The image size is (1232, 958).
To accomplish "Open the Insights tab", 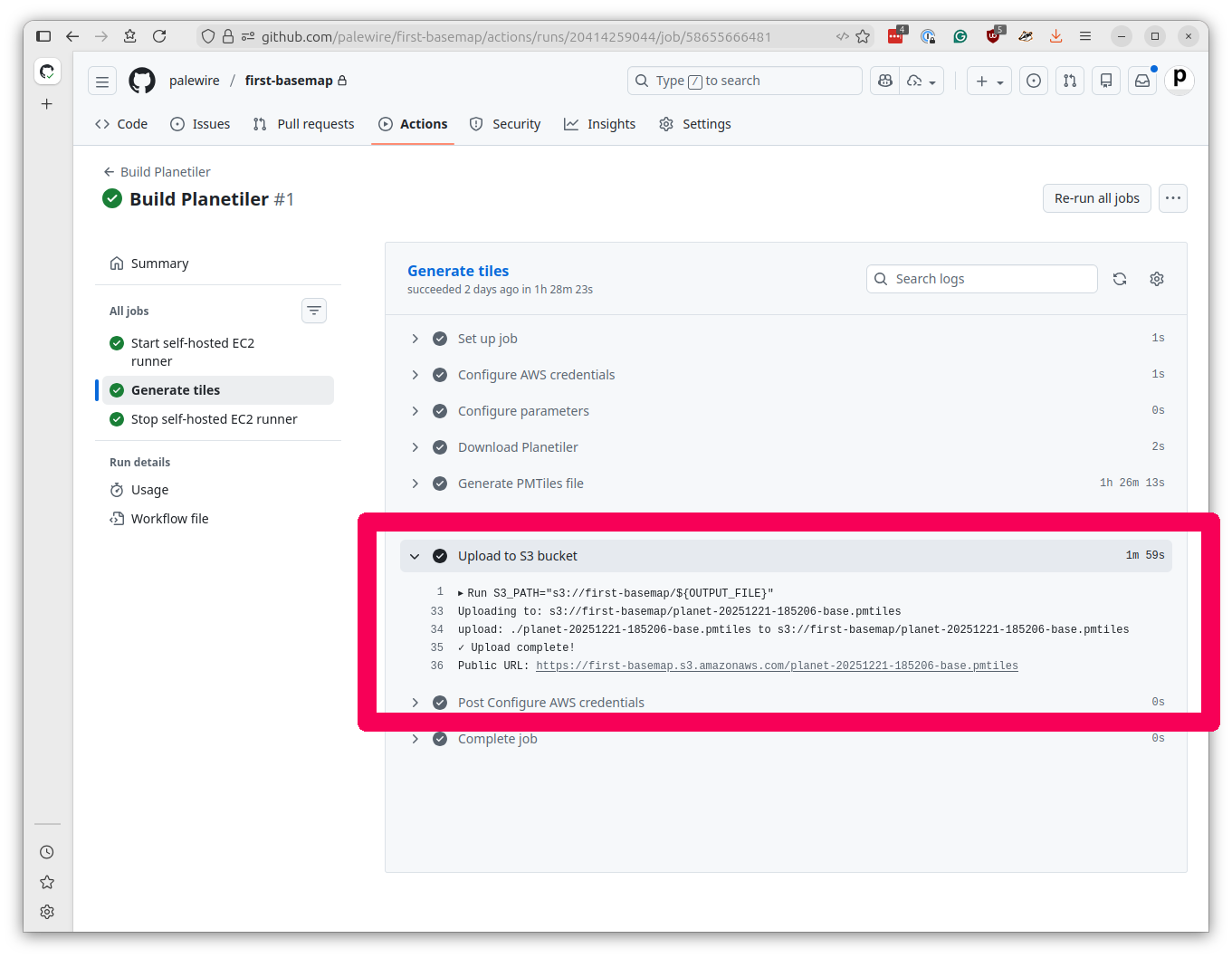I will [599, 124].
